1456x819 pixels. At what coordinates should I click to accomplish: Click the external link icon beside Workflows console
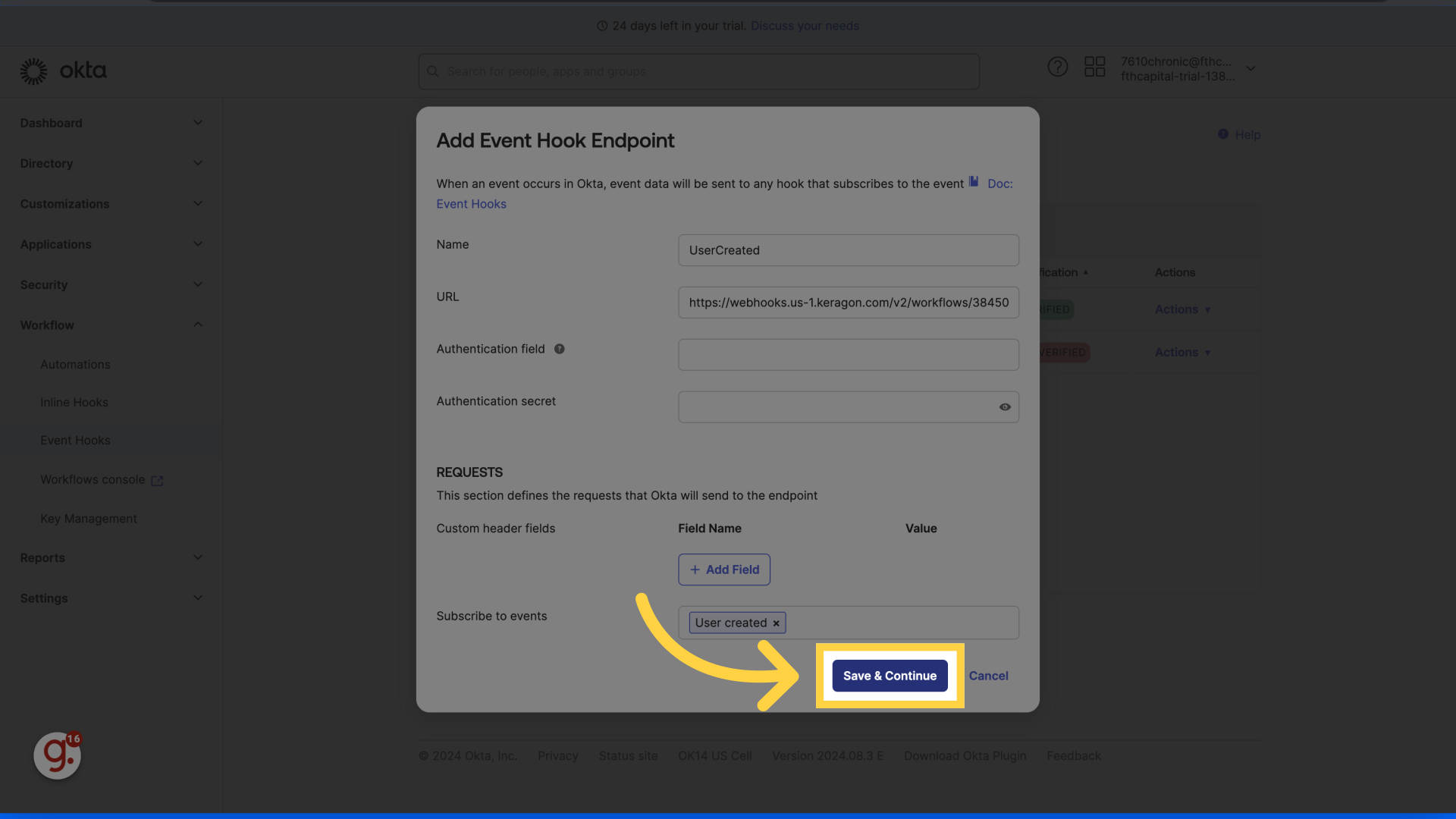click(157, 481)
